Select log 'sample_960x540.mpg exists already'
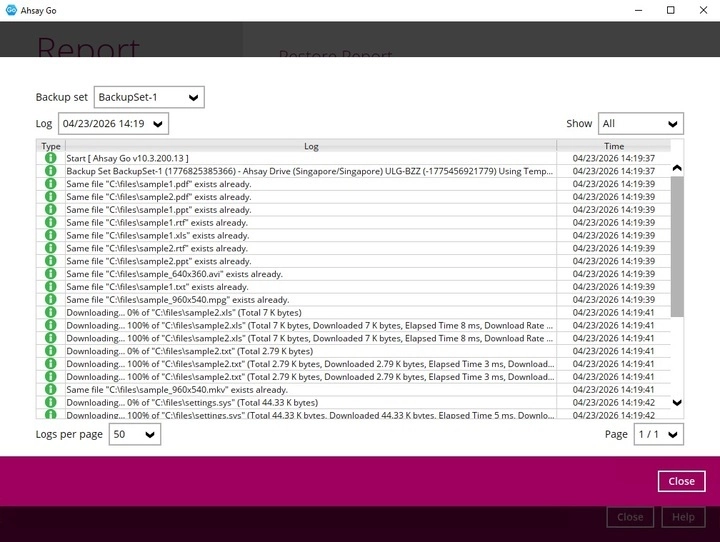This screenshot has height=542, width=720. pos(353,299)
